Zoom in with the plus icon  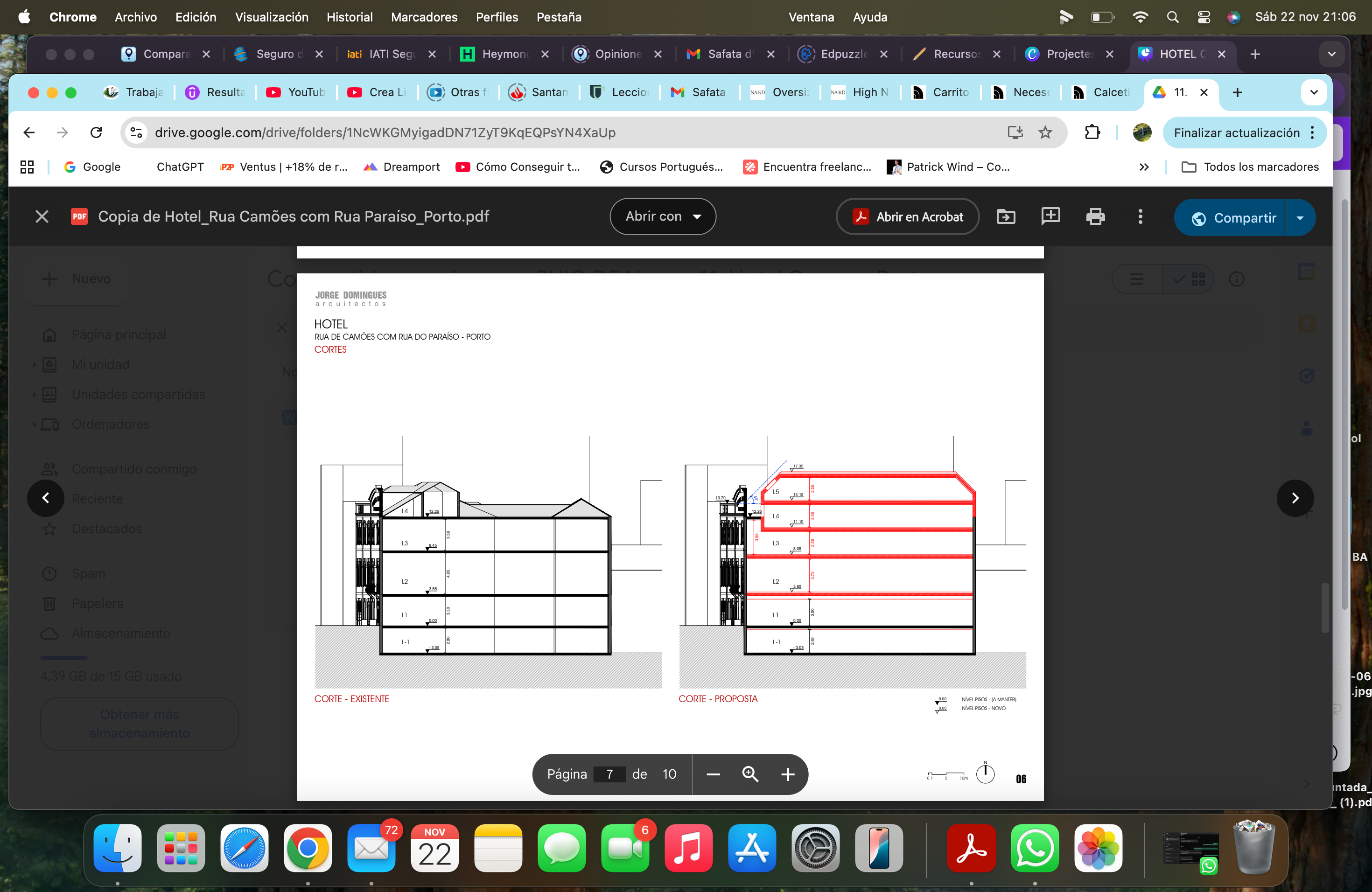[x=787, y=774]
